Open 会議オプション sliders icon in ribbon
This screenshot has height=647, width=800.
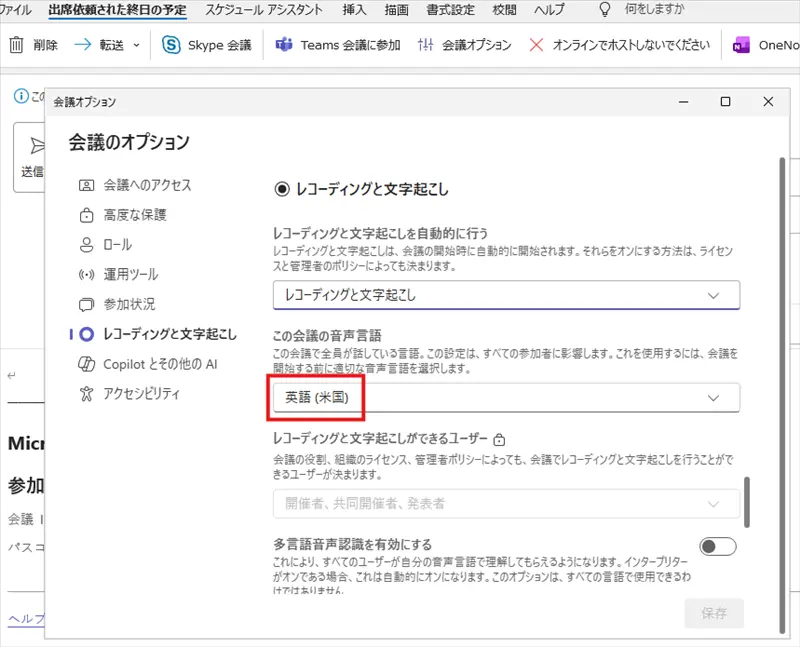(425, 45)
